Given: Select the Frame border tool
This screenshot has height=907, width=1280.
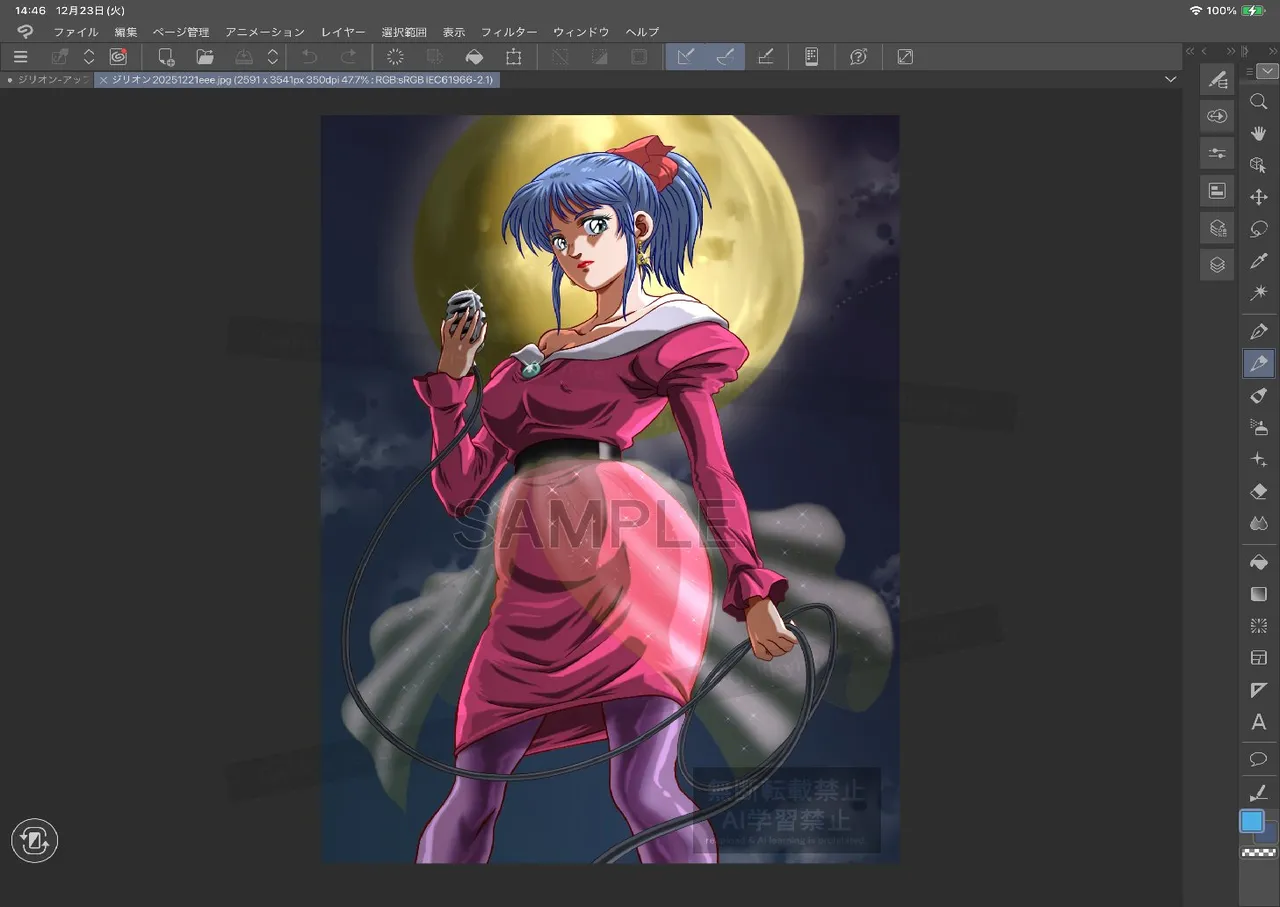Looking at the screenshot, I should (x=1258, y=658).
